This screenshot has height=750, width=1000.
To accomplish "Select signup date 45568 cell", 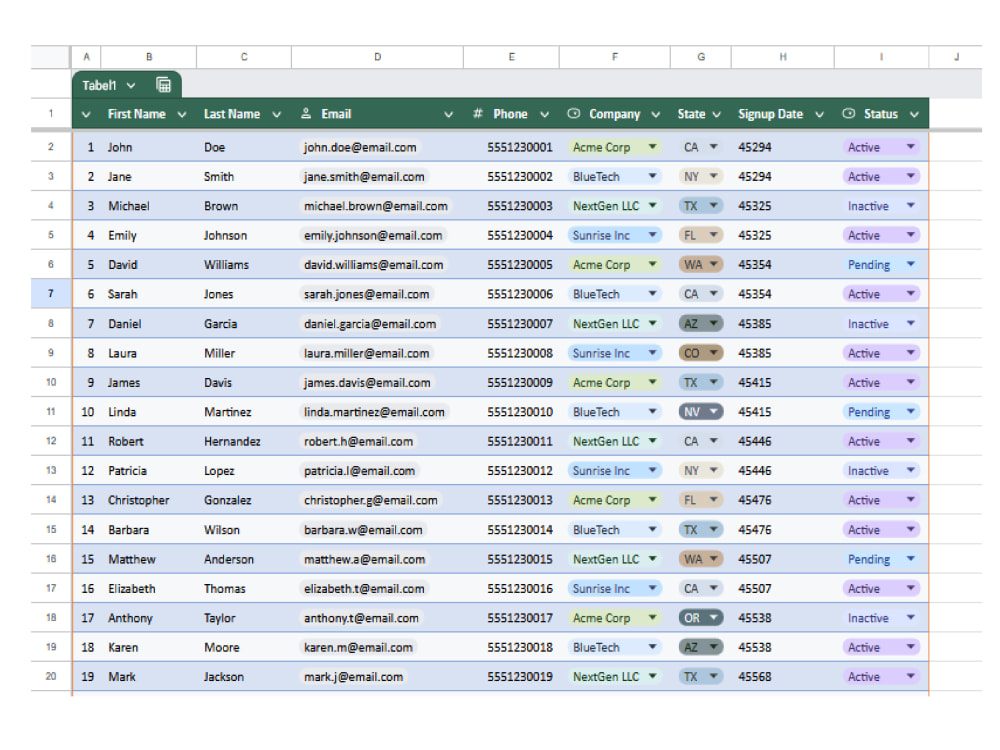I will [783, 677].
